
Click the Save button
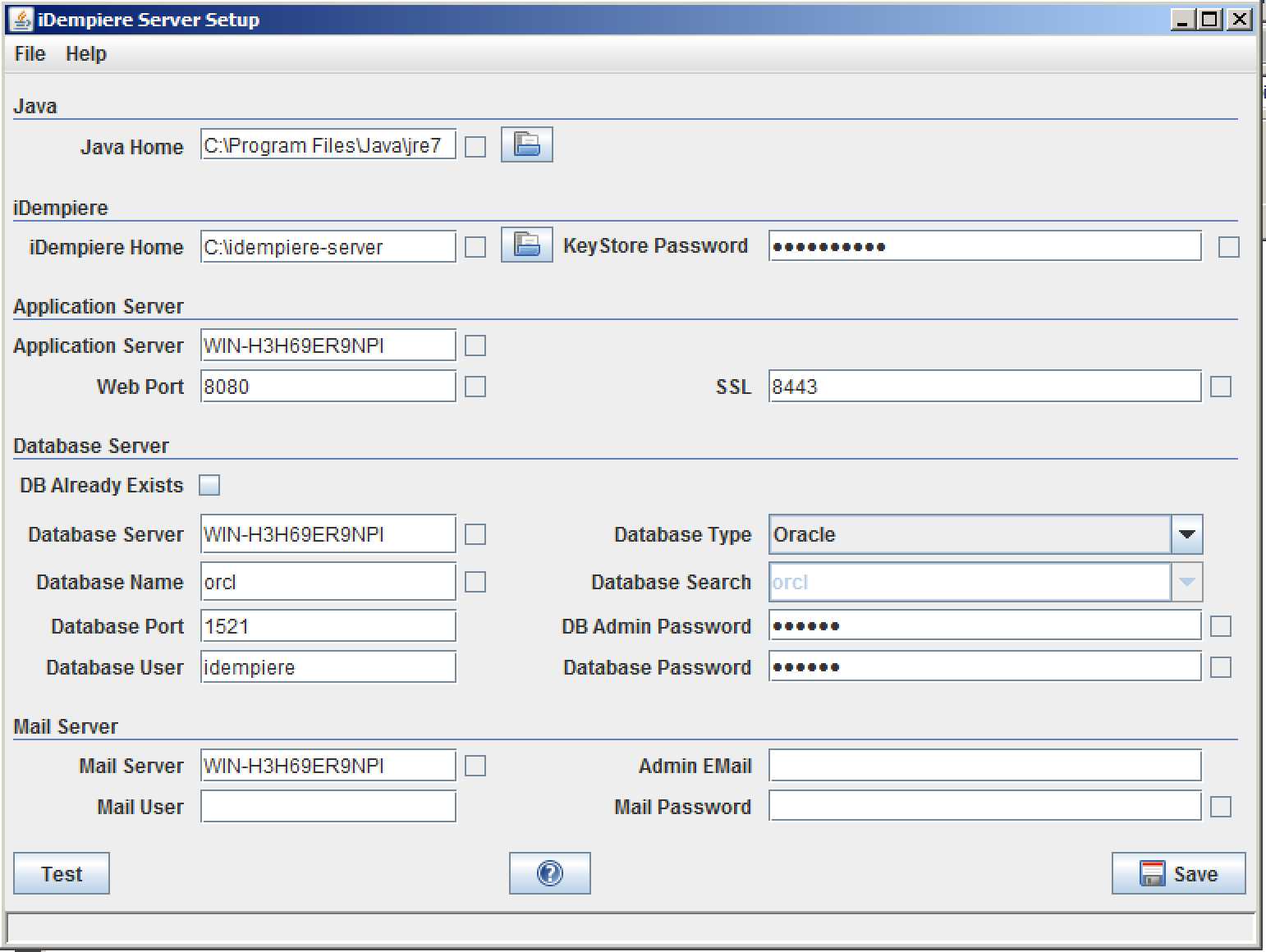click(x=1178, y=873)
